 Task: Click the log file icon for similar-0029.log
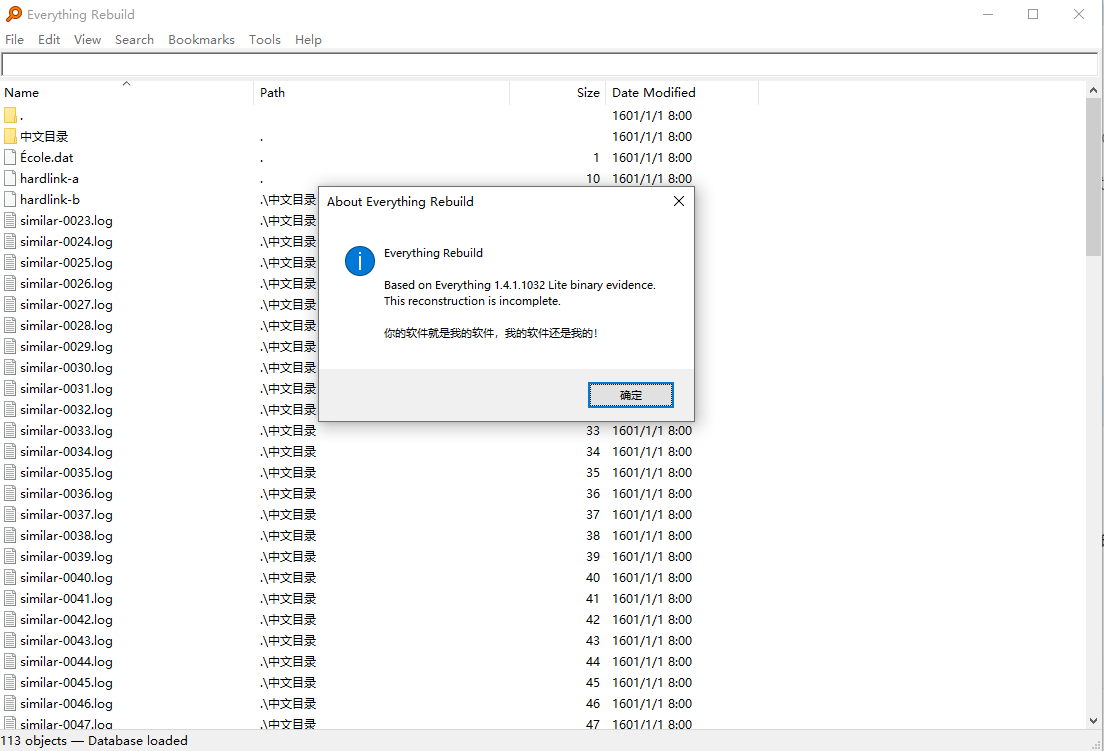click(x=10, y=346)
